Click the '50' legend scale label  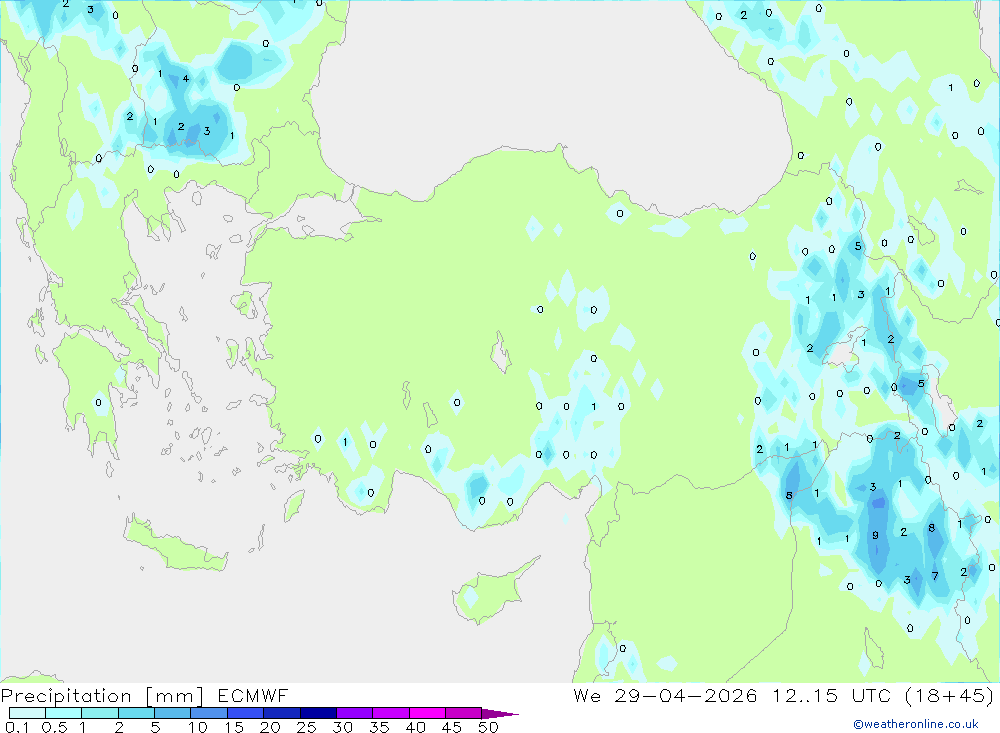[488, 727]
